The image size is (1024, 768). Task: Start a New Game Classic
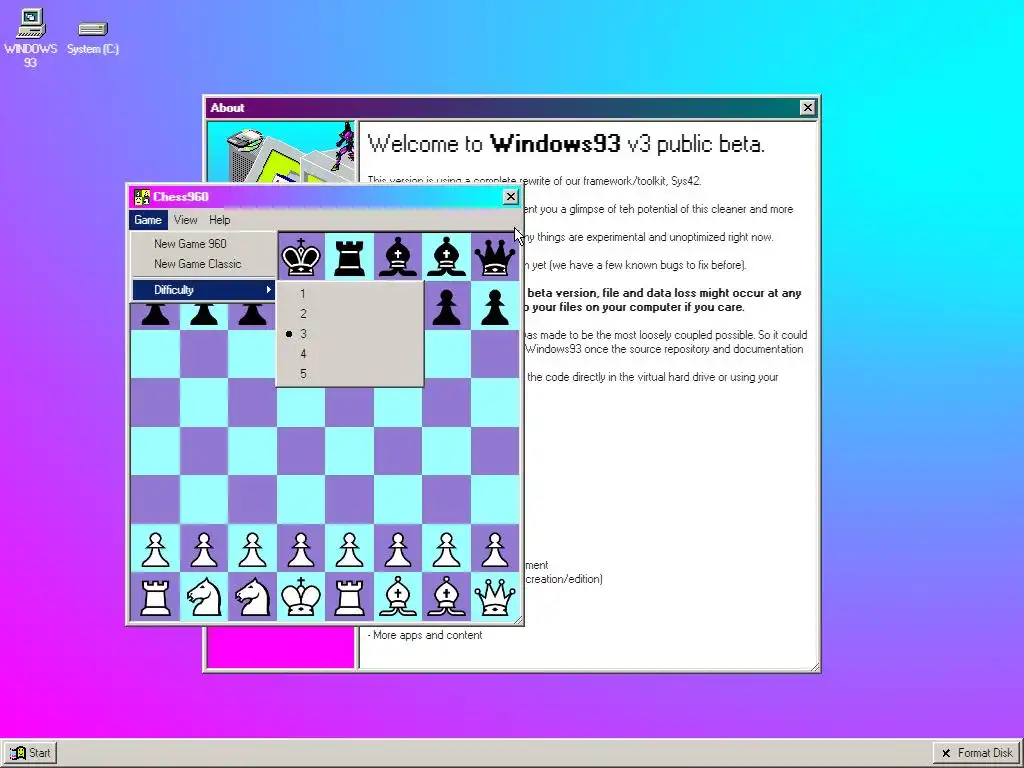204,264
